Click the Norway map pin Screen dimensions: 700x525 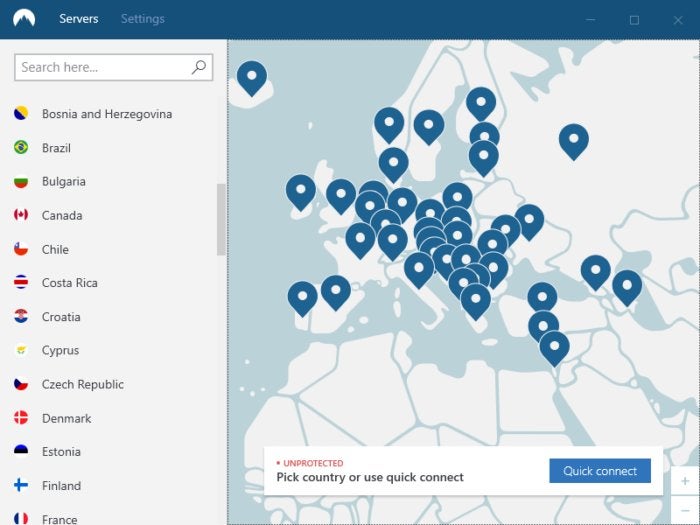(389, 125)
